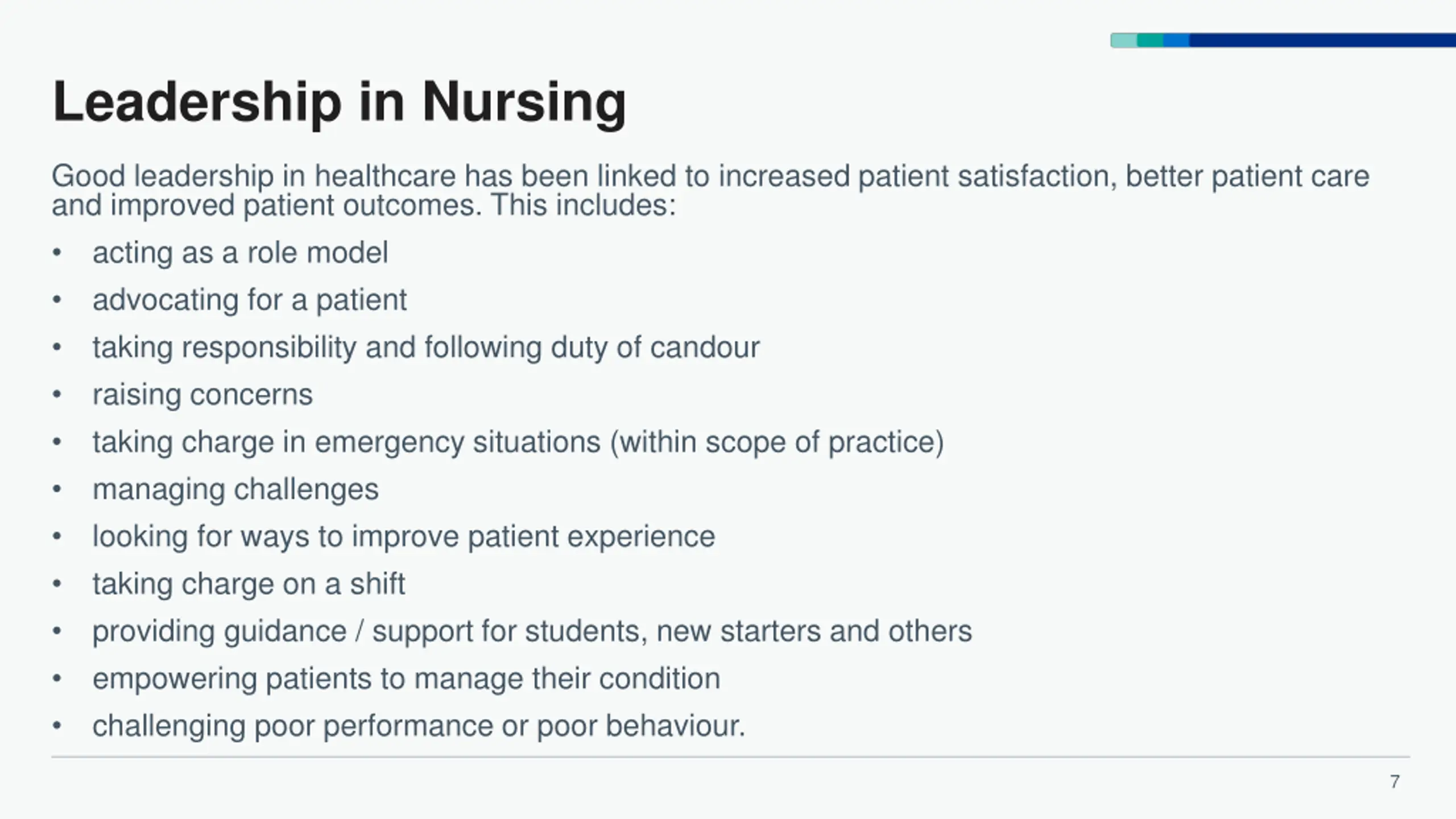Click the 'Leadership in Nursing' slide title
Screen dimensions: 1456x819
point(339,102)
